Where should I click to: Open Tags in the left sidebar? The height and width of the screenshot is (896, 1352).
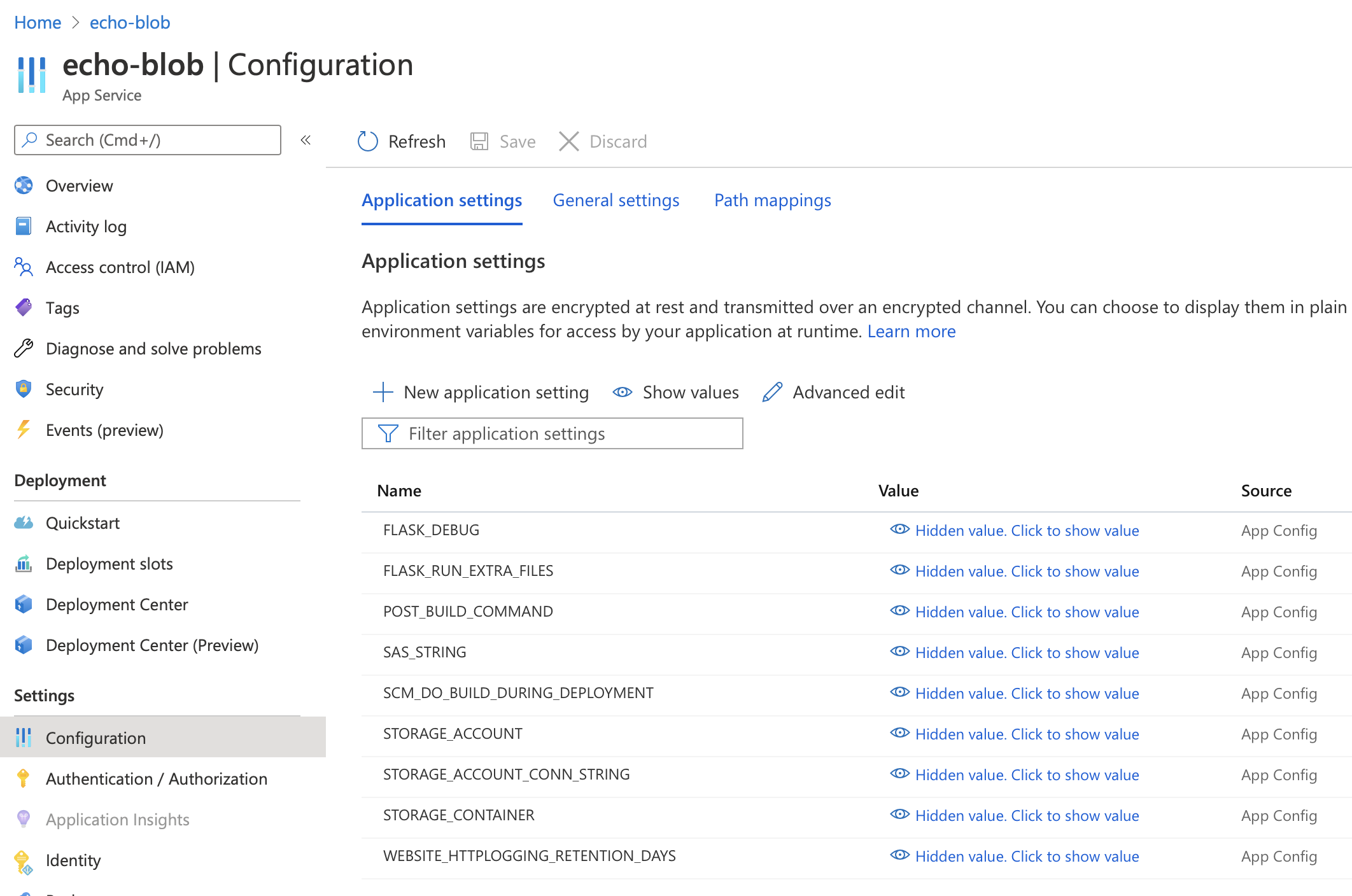point(62,308)
